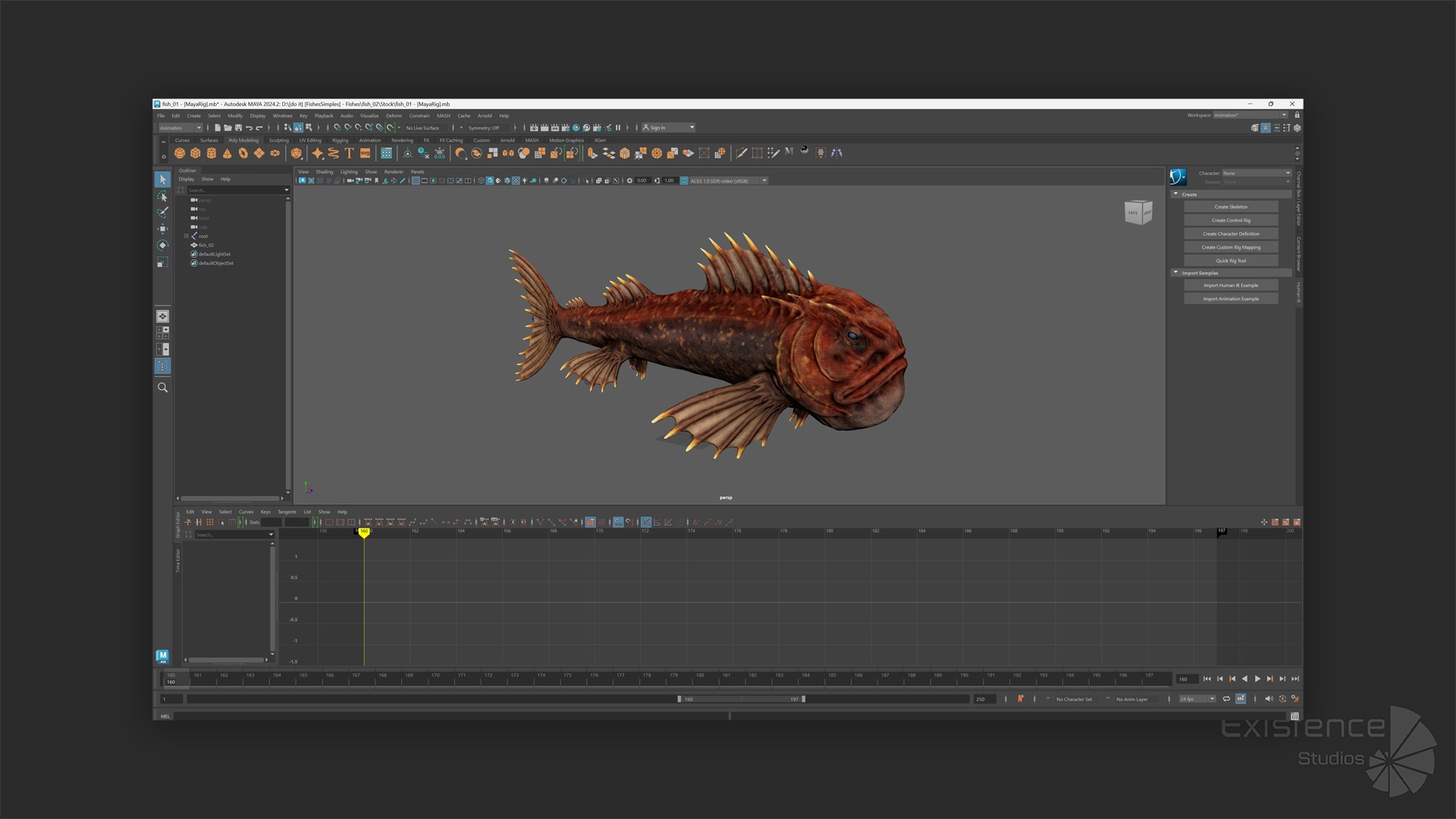Open the Workspace dropdown
1456x819 pixels.
point(1250,115)
